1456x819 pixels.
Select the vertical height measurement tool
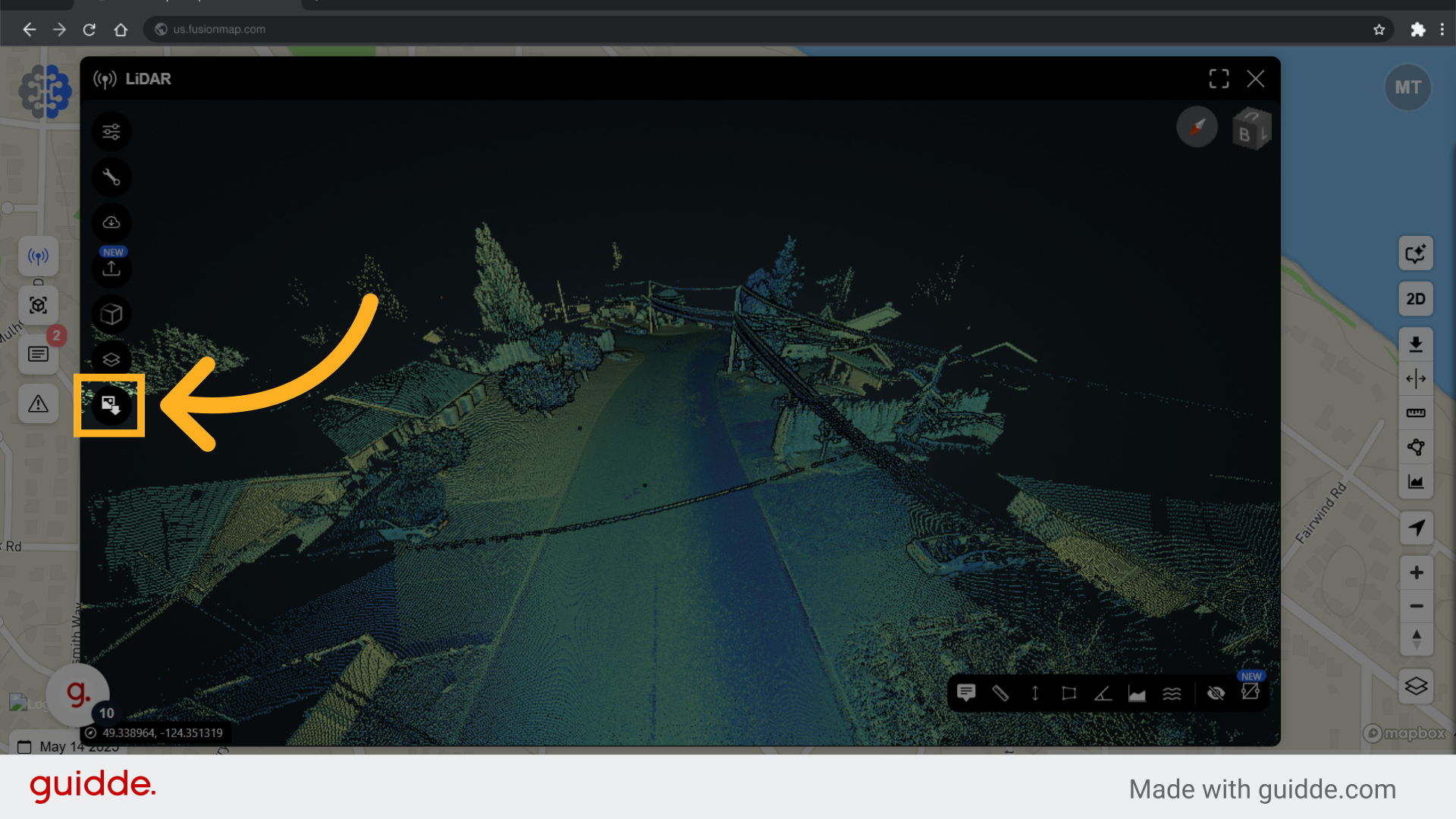1034,693
